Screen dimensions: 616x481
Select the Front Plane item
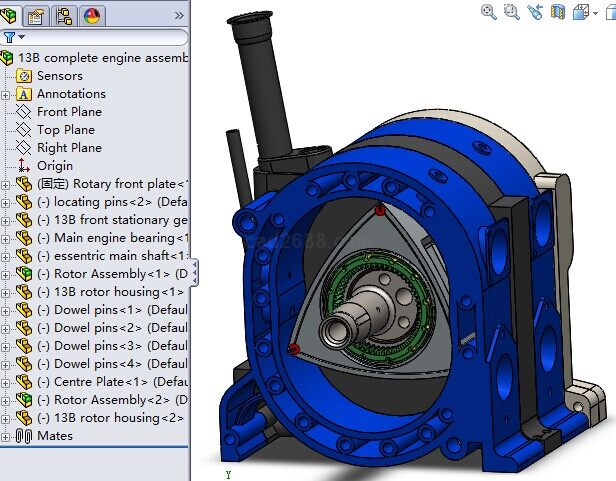[69, 112]
